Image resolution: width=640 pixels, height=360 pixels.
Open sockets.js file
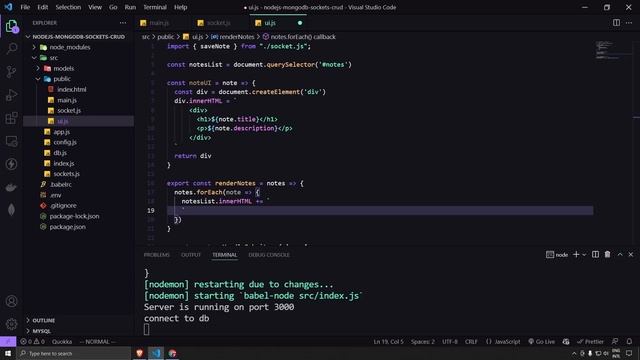tap(66, 174)
